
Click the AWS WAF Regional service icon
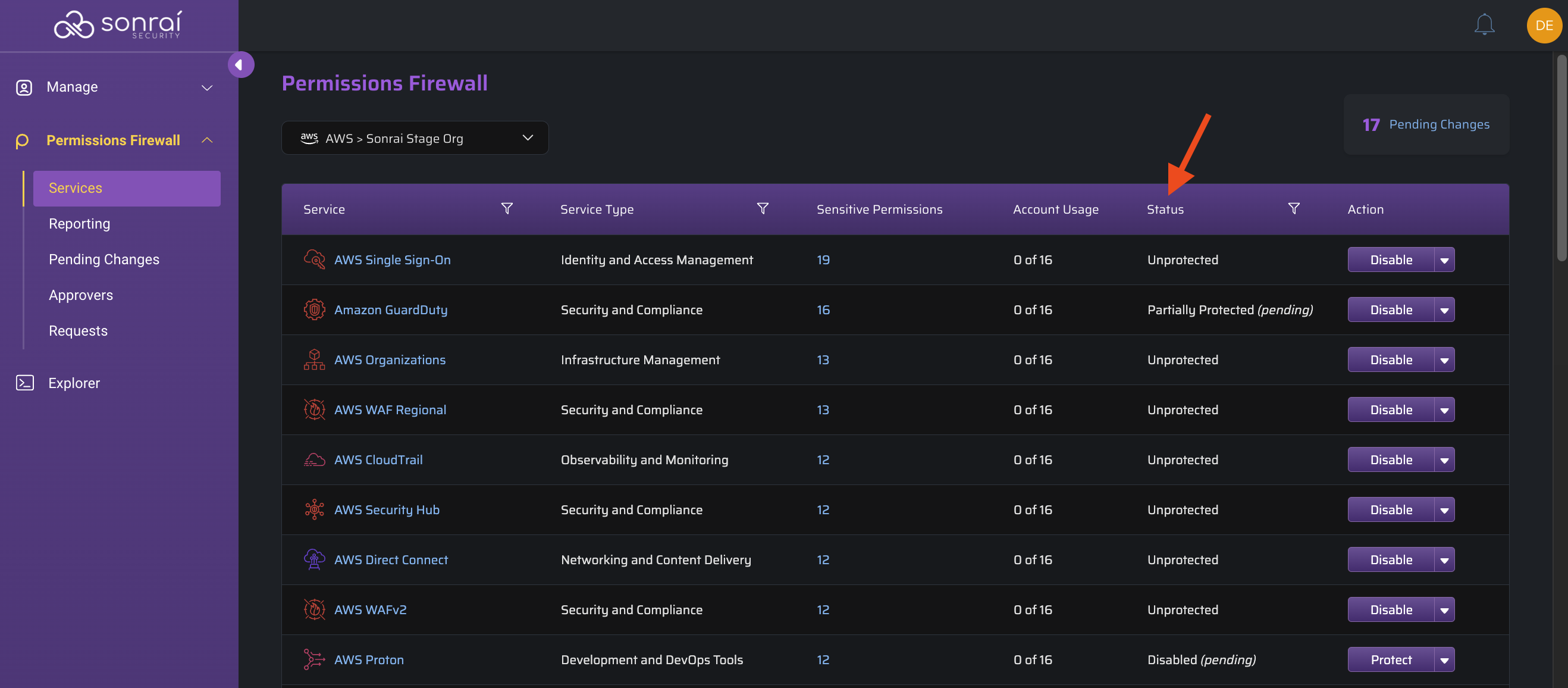pyautogui.click(x=314, y=409)
